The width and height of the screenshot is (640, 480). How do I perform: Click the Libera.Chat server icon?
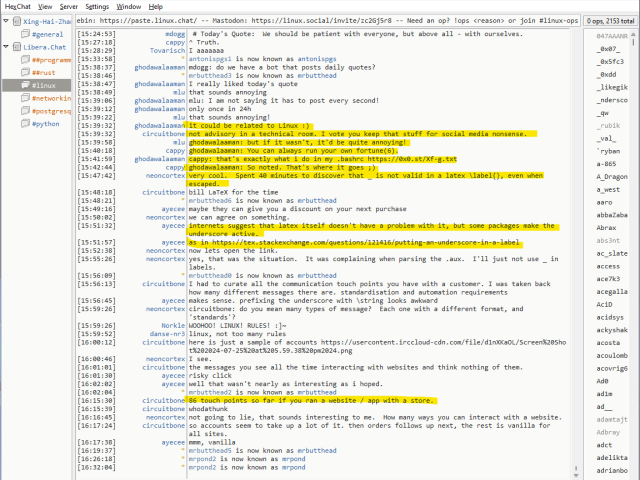15,47
